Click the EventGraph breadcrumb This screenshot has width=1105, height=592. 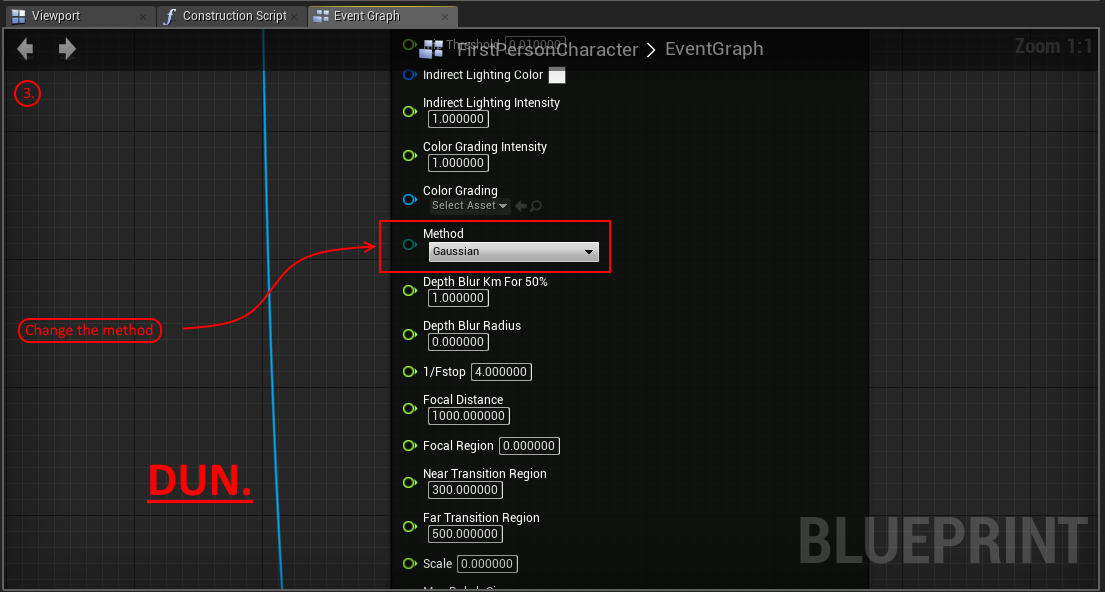click(714, 49)
